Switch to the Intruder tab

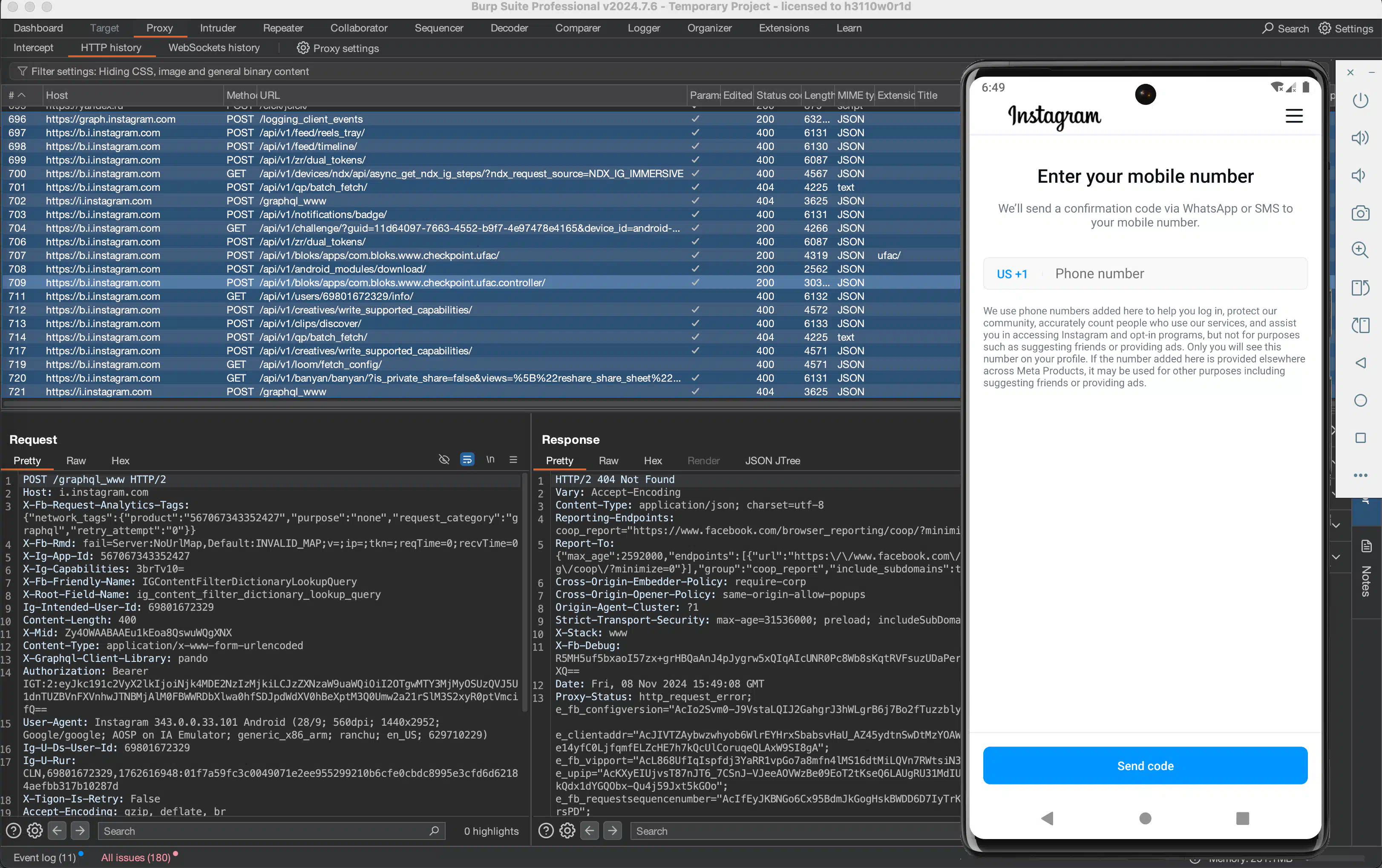pyautogui.click(x=218, y=28)
